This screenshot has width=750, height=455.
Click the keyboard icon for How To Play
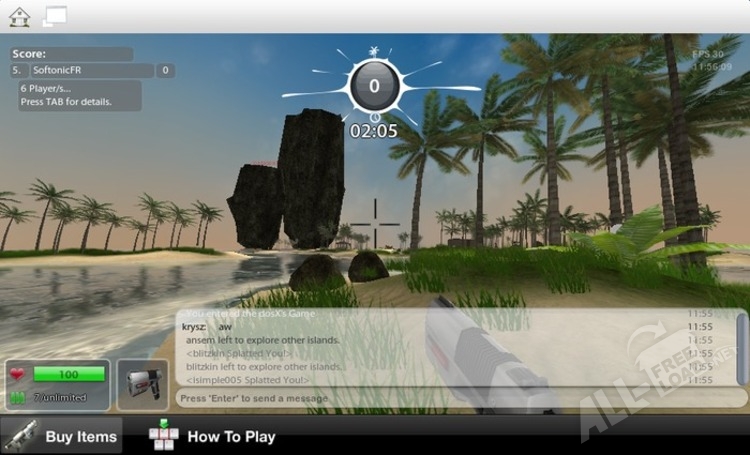[162, 436]
